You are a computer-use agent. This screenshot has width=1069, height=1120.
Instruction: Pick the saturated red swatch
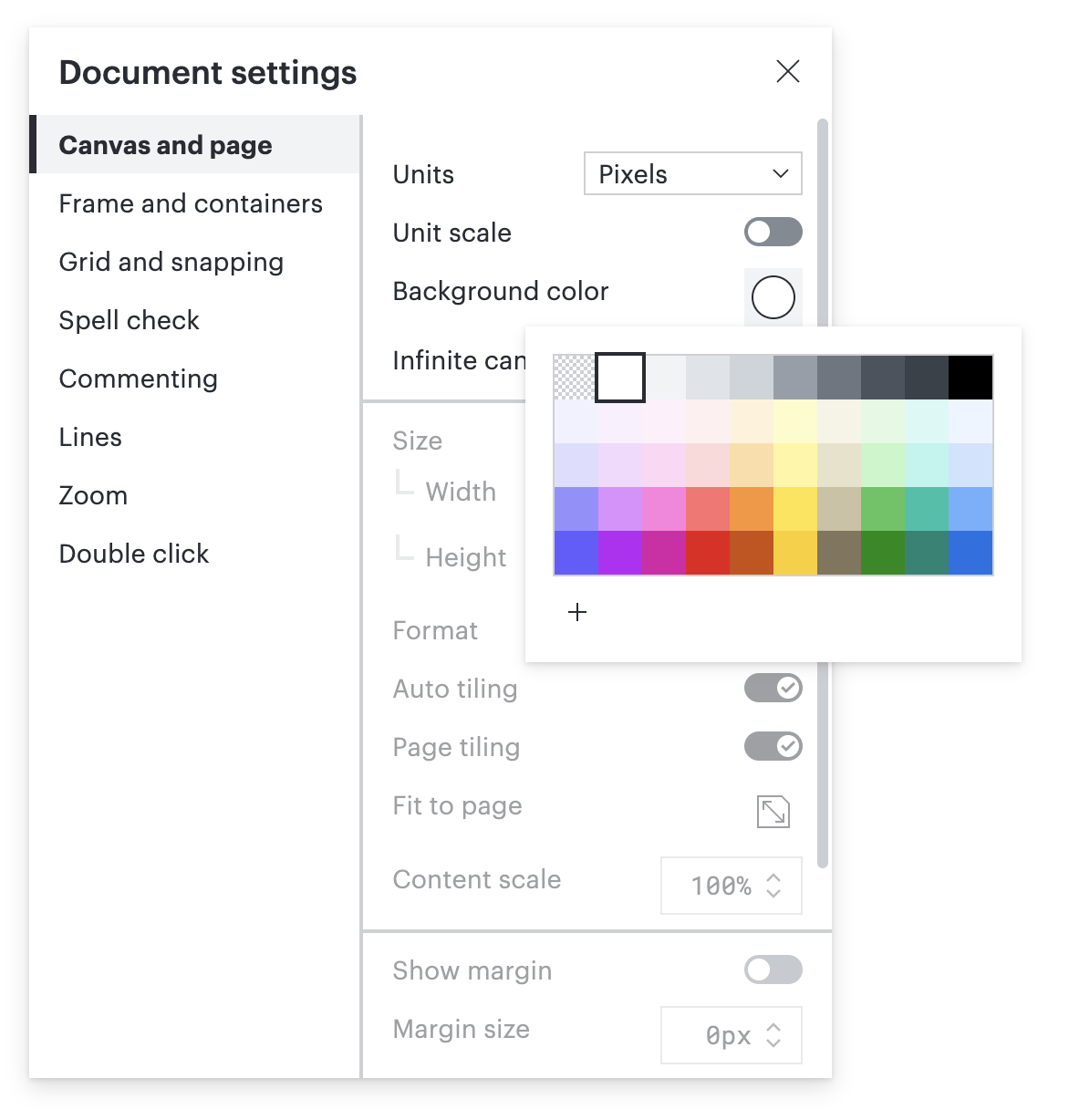pos(708,553)
